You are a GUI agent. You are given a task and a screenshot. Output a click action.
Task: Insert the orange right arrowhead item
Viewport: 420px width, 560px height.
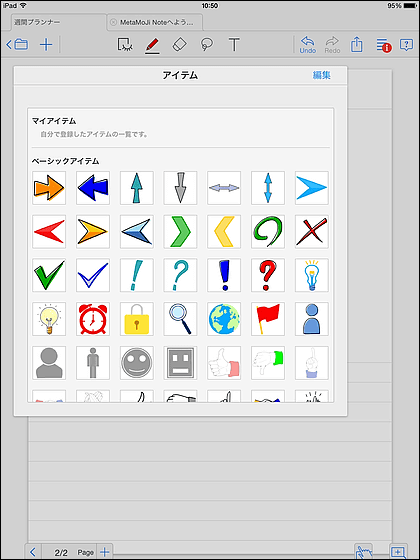click(93, 232)
